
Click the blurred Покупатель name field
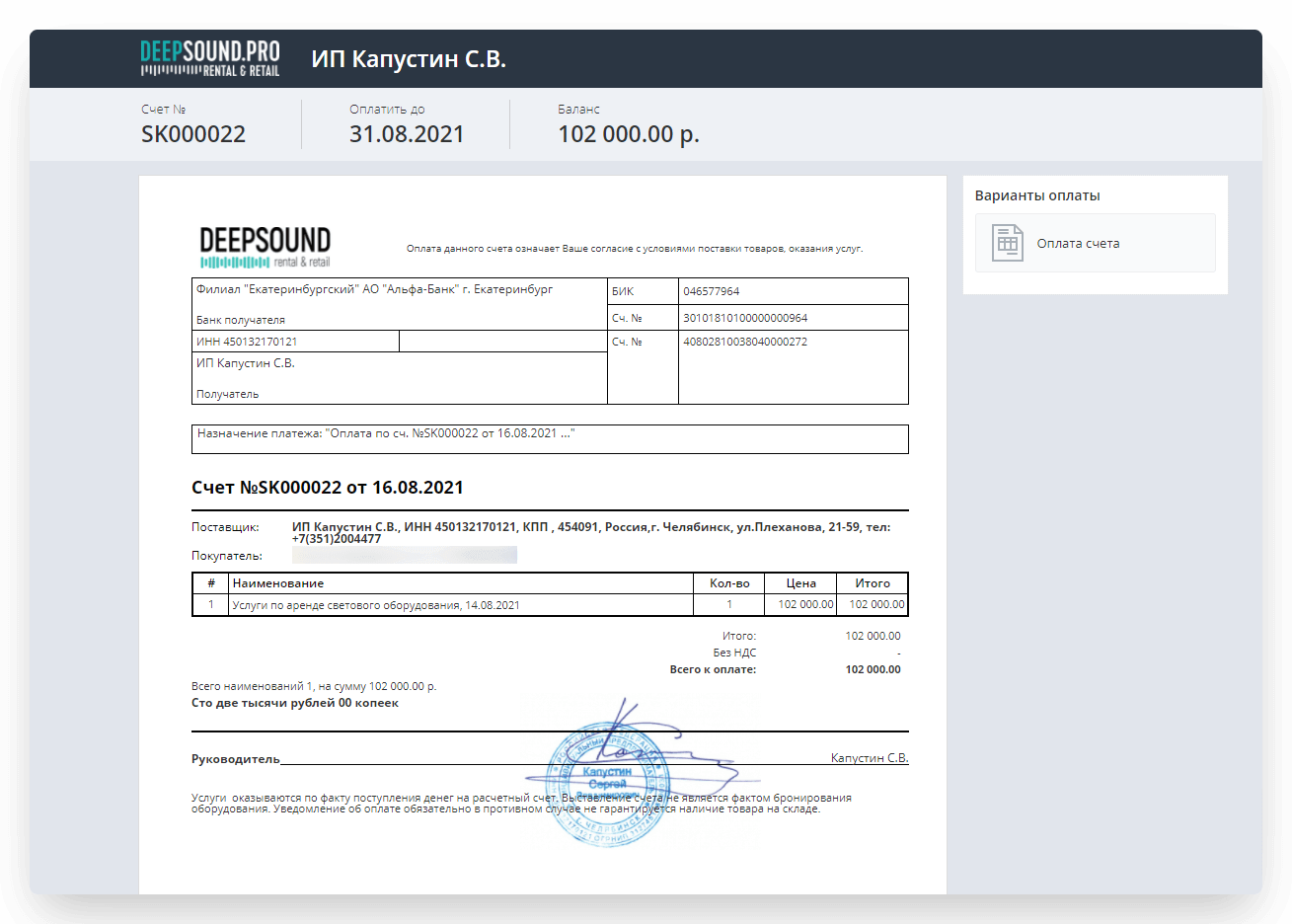tap(404, 555)
